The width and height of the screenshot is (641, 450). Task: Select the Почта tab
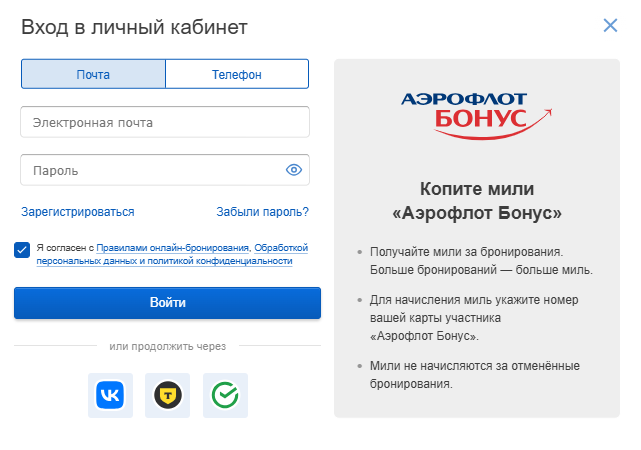coord(93,74)
